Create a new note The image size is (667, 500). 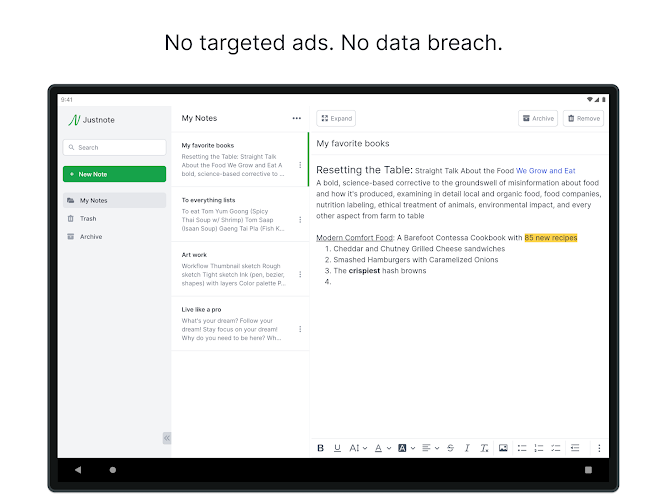coord(114,174)
